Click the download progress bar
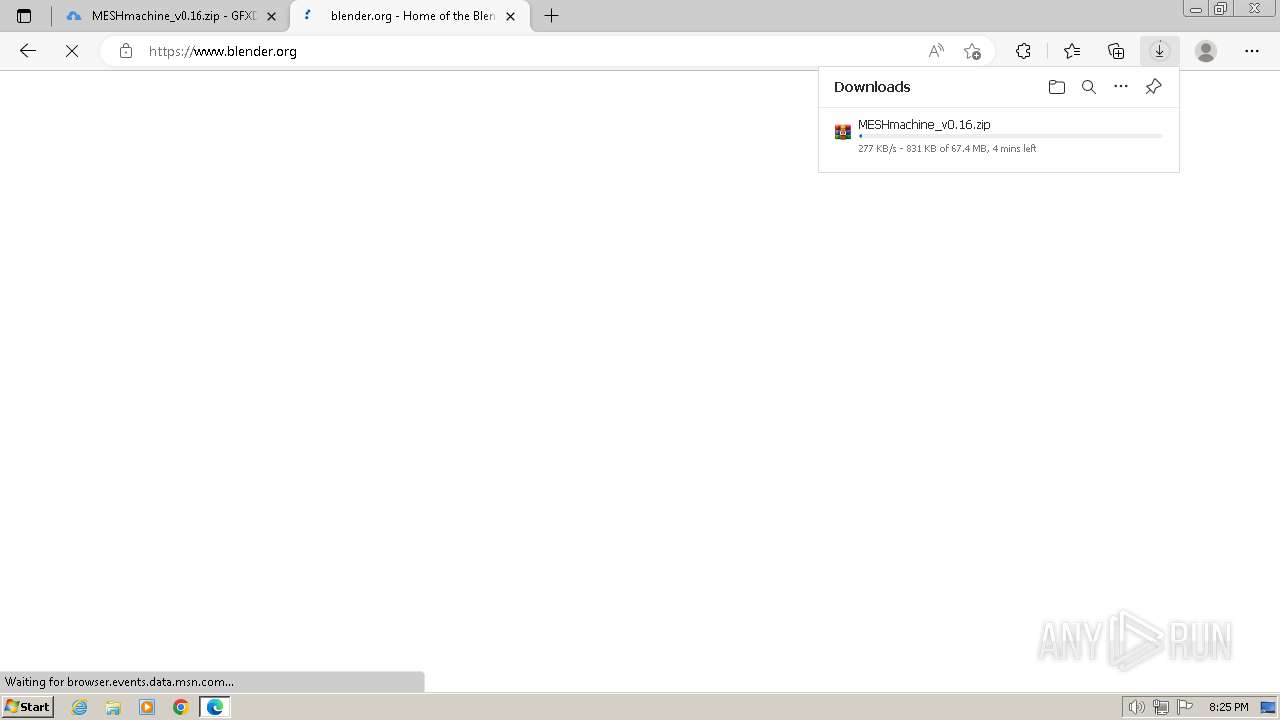Screen dimensions: 1280x720 (x=1010, y=136)
